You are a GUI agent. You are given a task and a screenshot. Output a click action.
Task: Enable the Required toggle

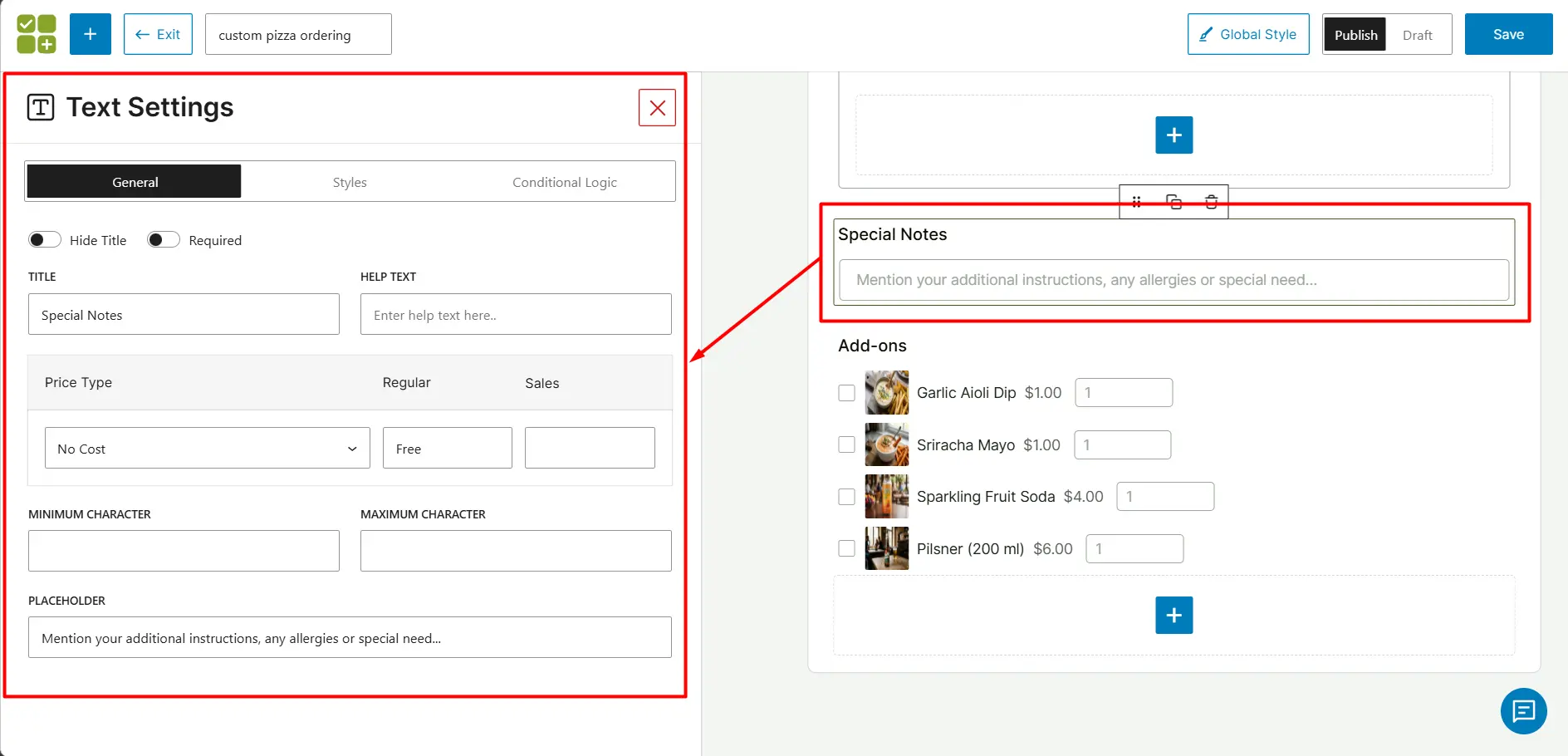[164, 240]
